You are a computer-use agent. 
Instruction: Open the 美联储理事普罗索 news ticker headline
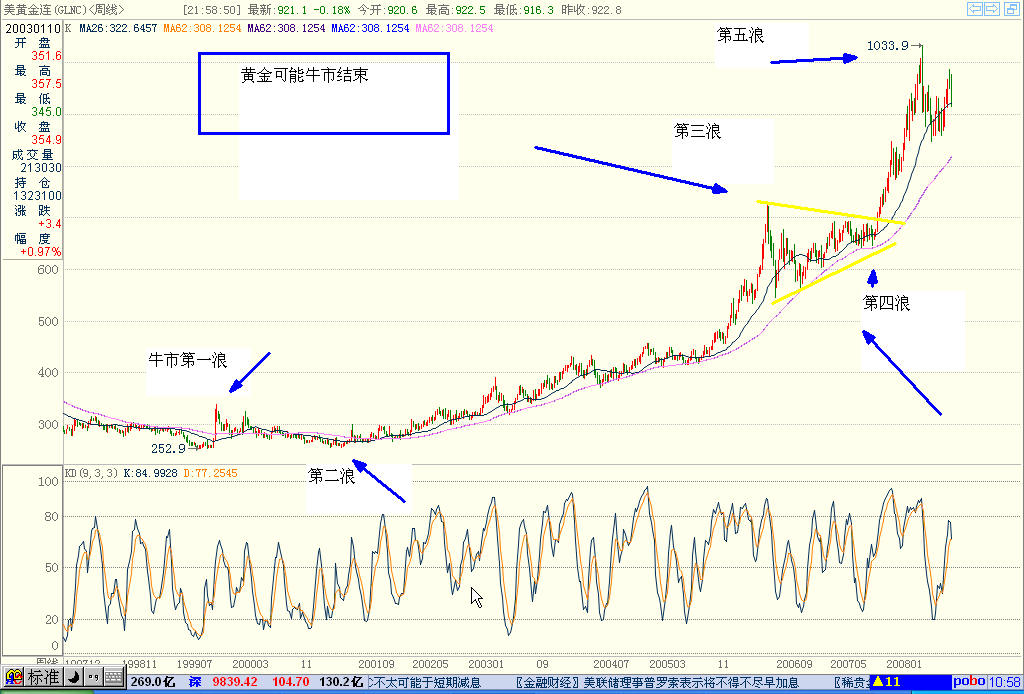657,682
